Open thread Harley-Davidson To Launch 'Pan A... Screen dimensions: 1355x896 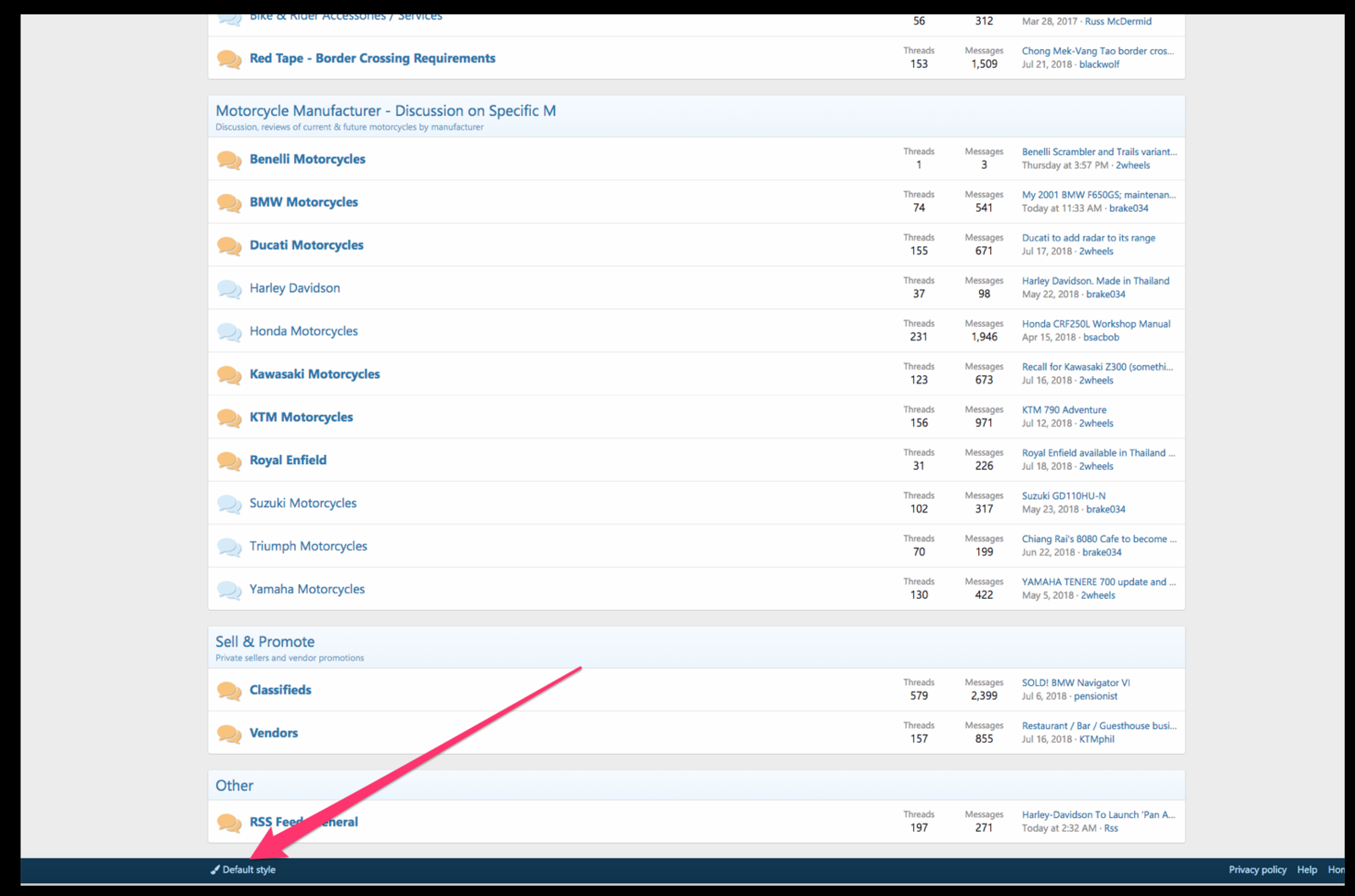pyautogui.click(x=1098, y=815)
